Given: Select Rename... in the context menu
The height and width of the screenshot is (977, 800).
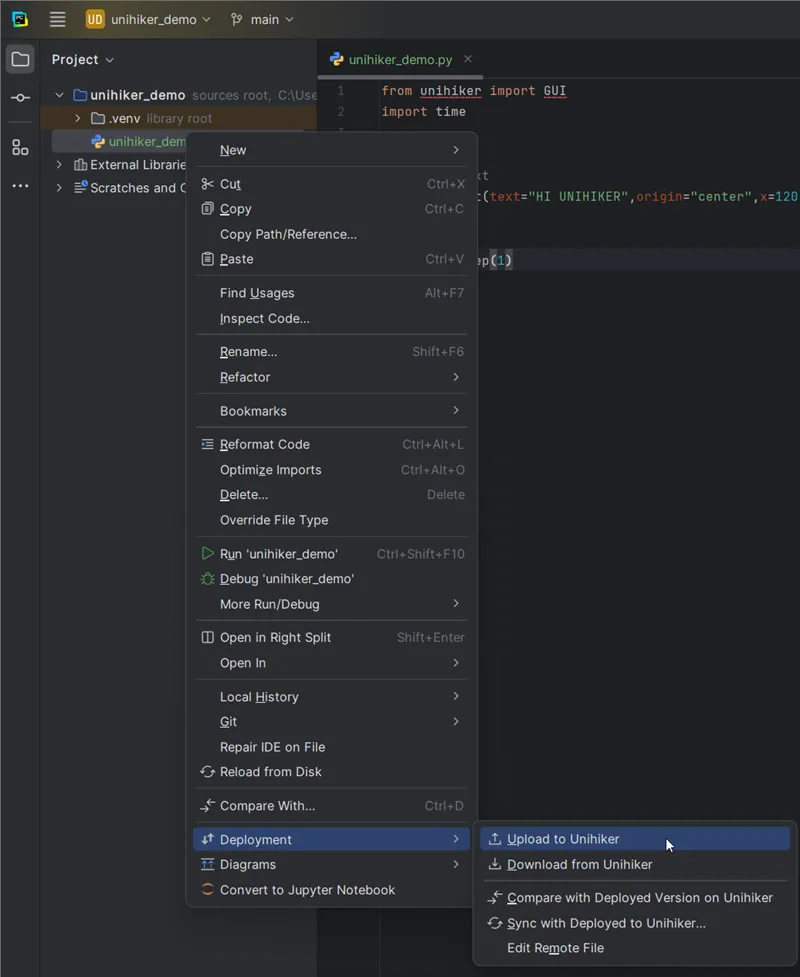Looking at the screenshot, I should 331,351.
